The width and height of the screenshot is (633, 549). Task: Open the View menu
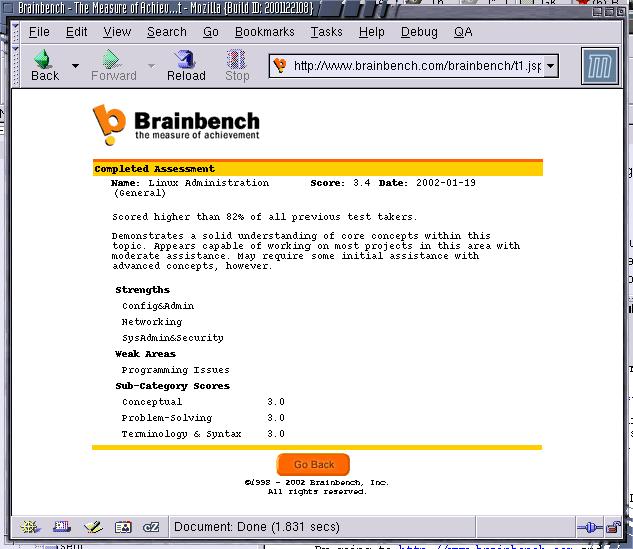(117, 32)
